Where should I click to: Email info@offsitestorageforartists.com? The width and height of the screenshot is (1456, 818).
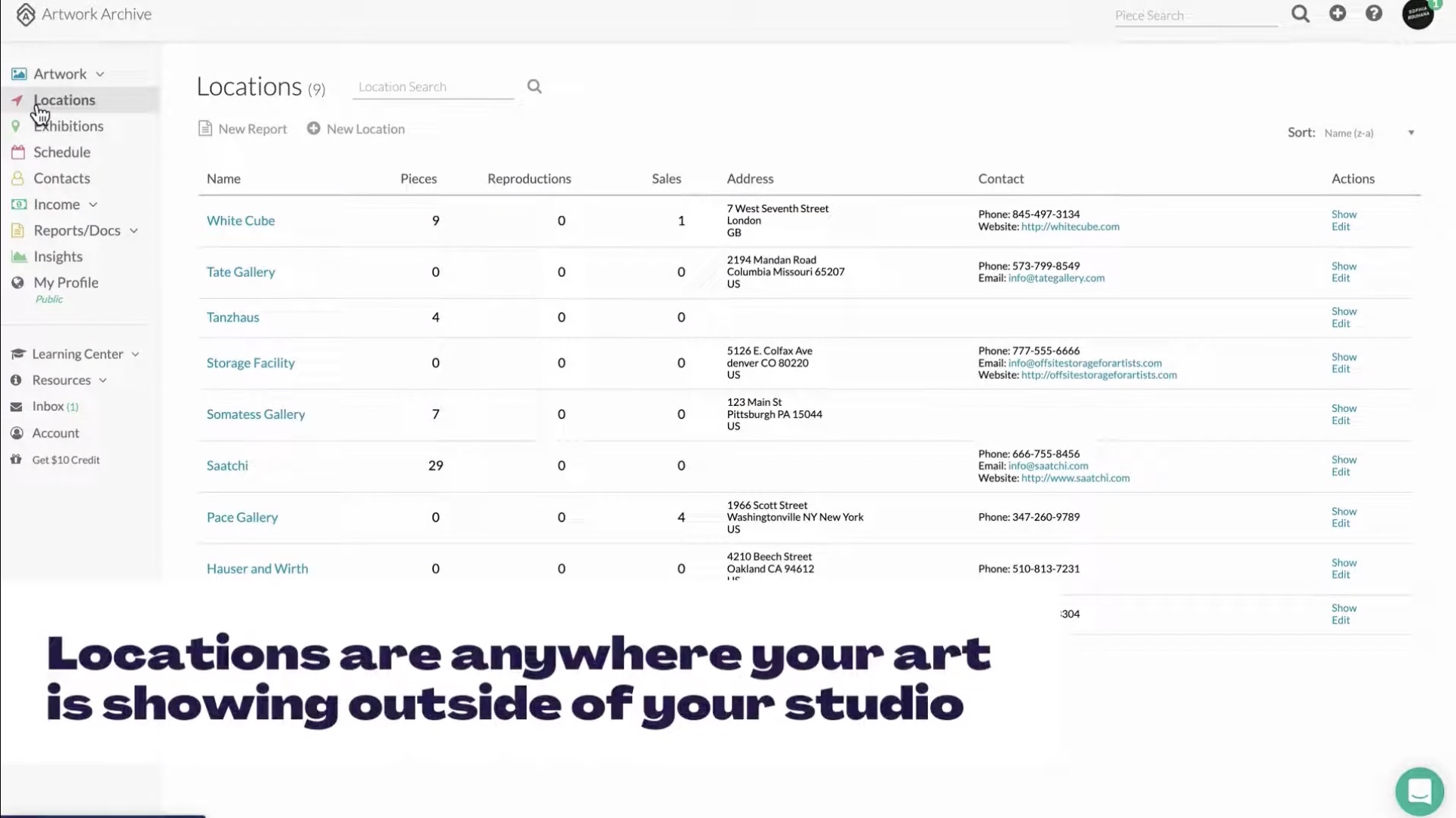click(x=1085, y=363)
